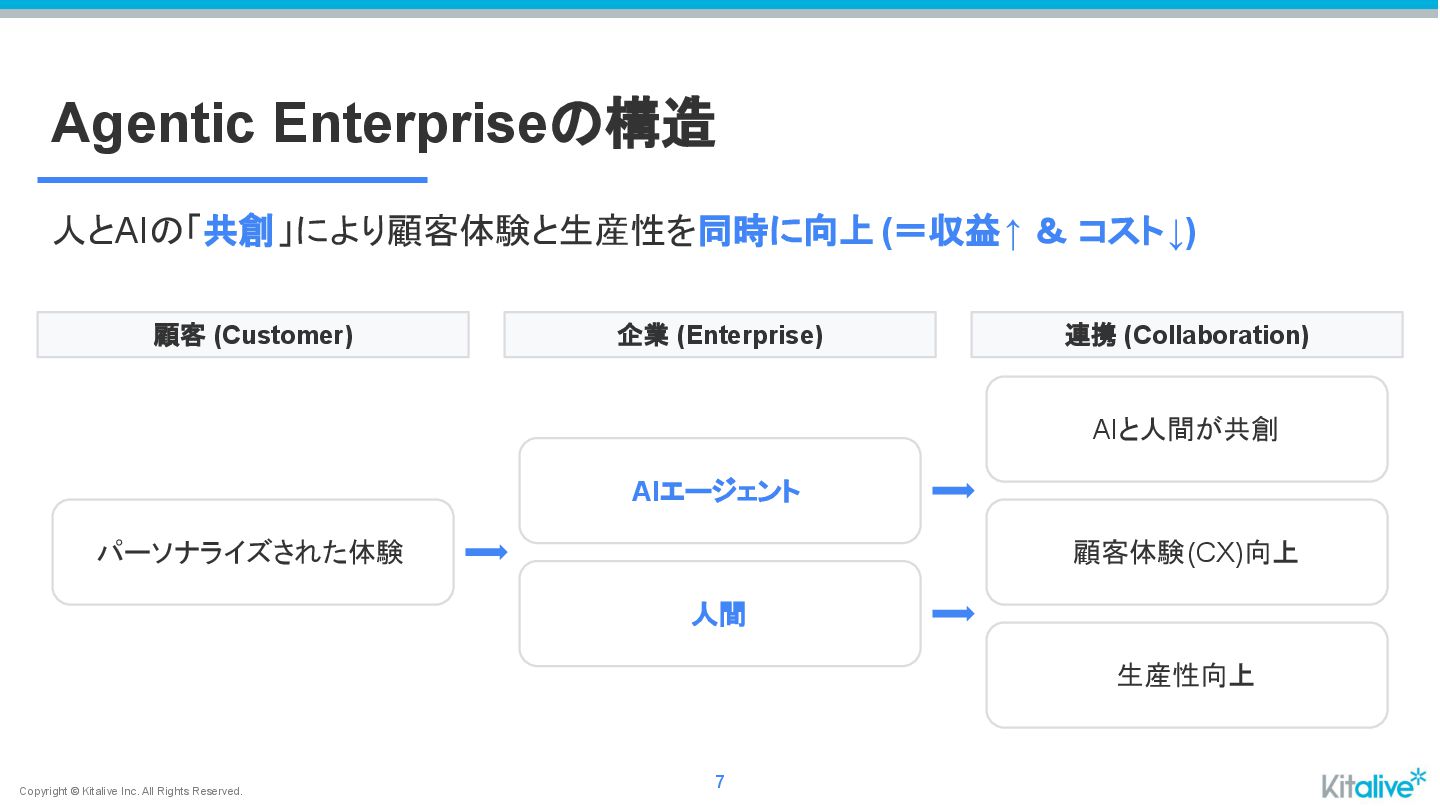The height and width of the screenshot is (810, 1440).
Task: Click the slide title Agentic Enterpriseの構造
Action: 383,125
